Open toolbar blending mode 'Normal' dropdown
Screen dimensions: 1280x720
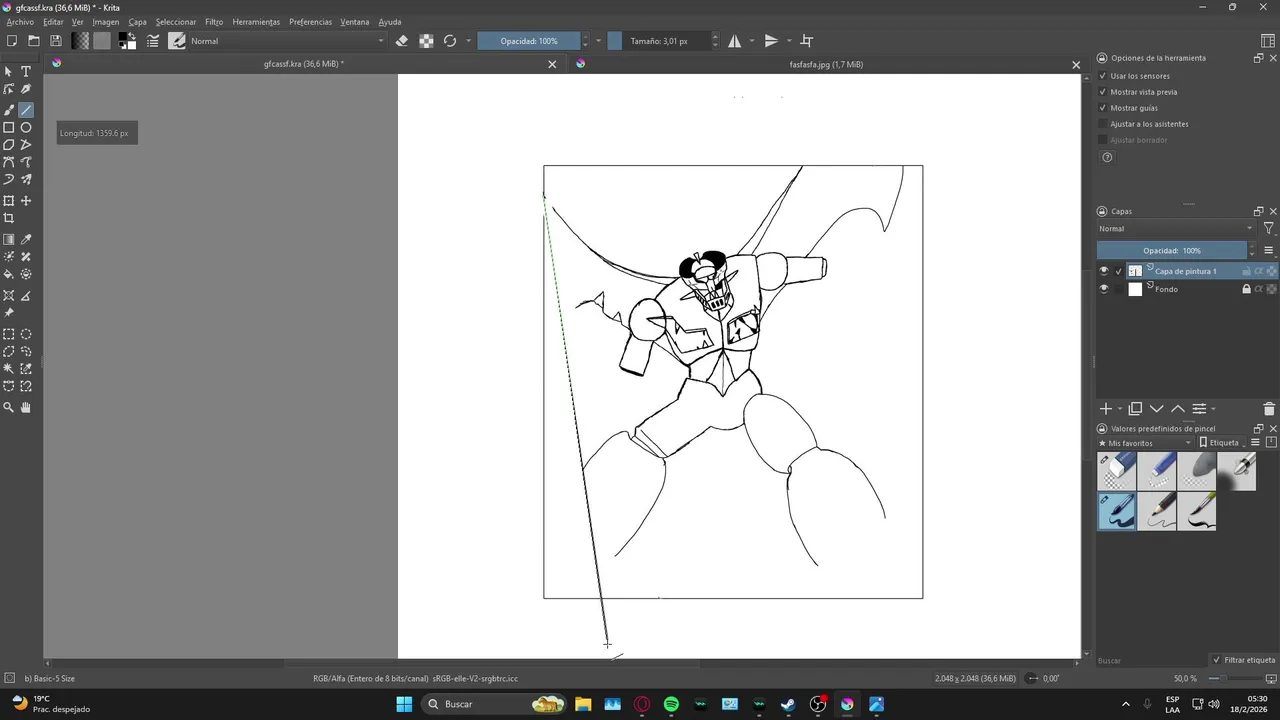[x=287, y=41]
